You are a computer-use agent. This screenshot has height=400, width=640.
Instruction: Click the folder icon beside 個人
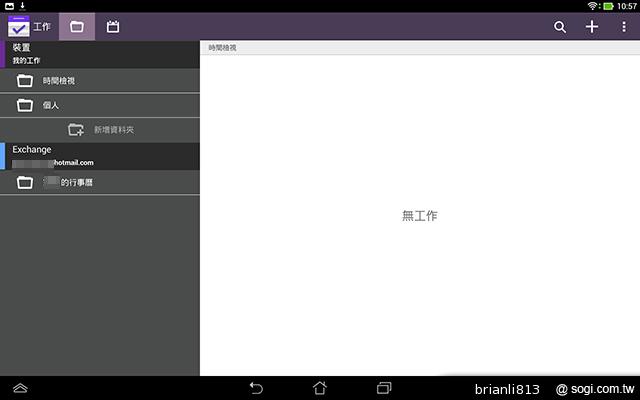pyautogui.click(x=24, y=105)
